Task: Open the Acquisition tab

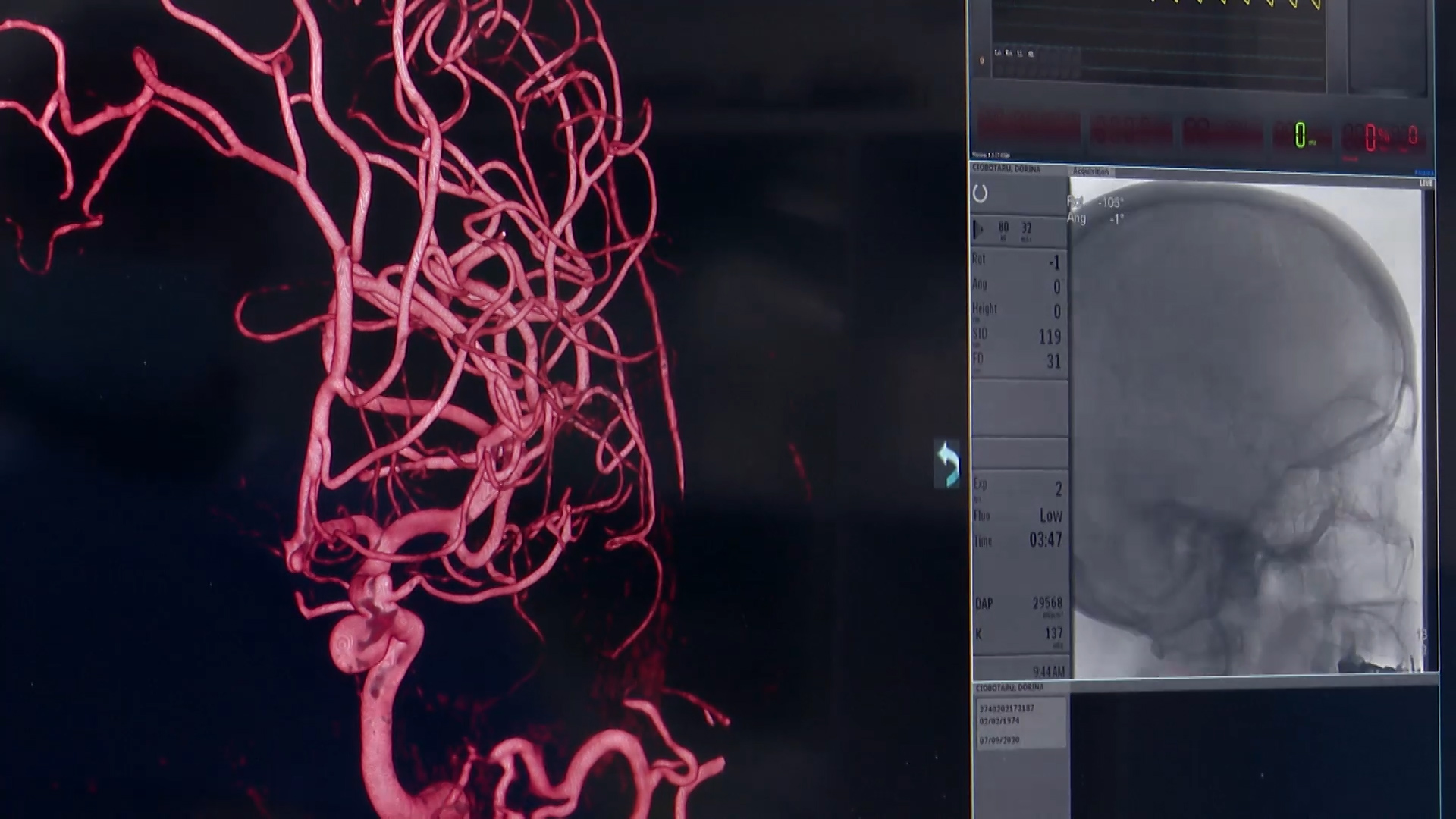Action: pyautogui.click(x=1091, y=171)
